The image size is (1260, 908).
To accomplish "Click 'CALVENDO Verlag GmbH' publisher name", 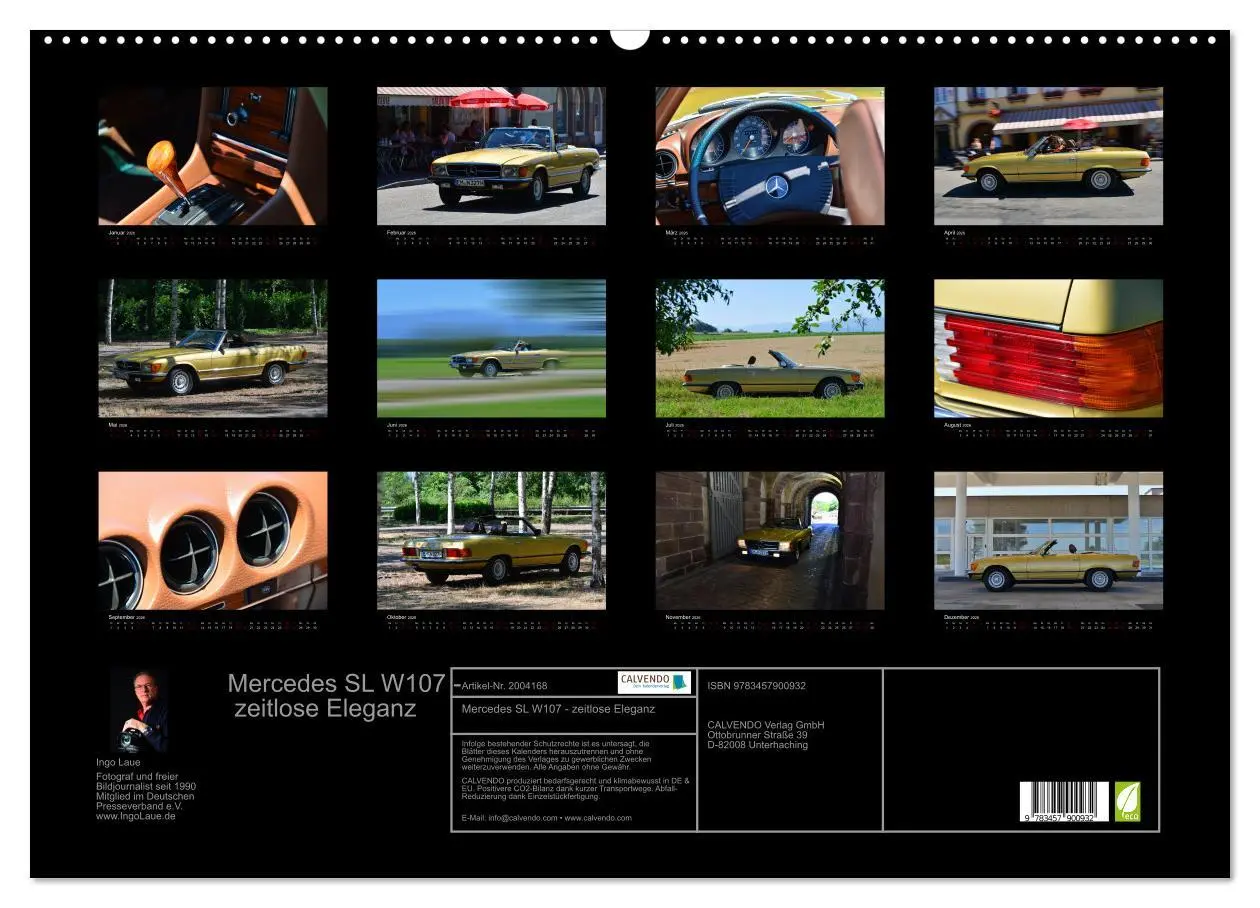I will (765, 725).
